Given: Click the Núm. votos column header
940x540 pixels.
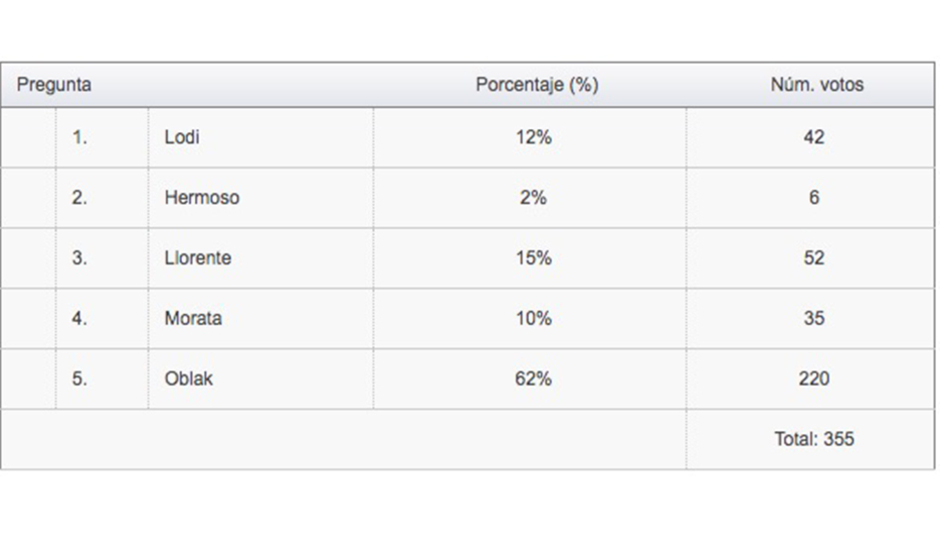Looking at the screenshot, I should tap(816, 85).
